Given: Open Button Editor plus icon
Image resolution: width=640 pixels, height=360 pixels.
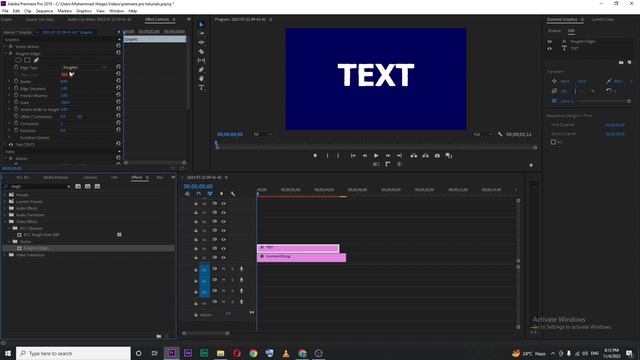Looking at the screenshot, I should 531,165.
